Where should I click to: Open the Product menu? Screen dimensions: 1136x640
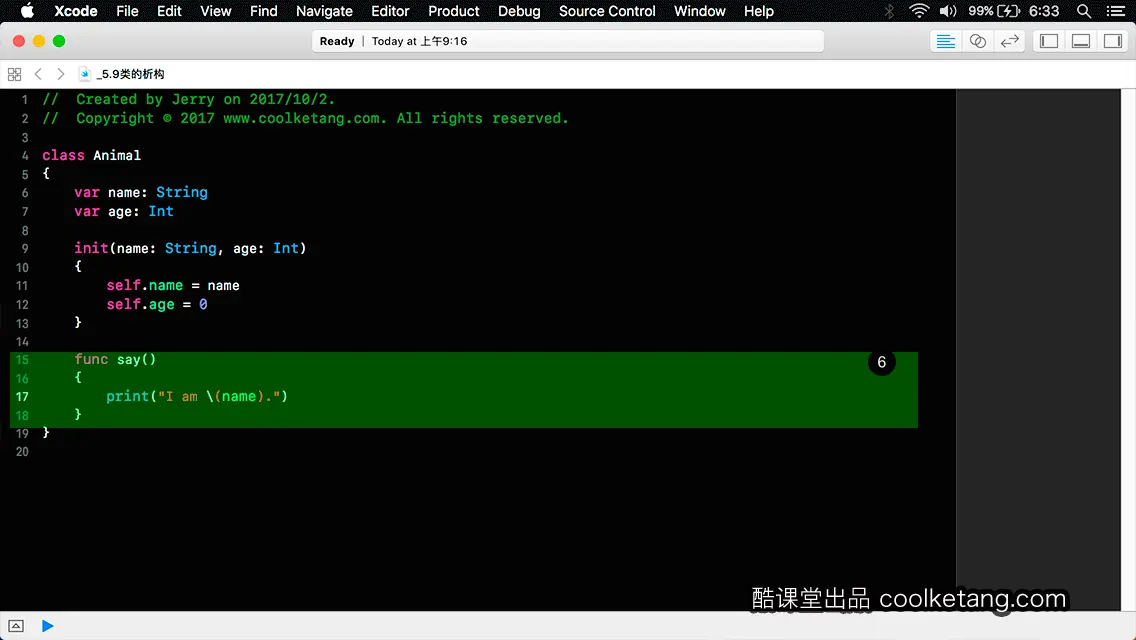(454, 11)
